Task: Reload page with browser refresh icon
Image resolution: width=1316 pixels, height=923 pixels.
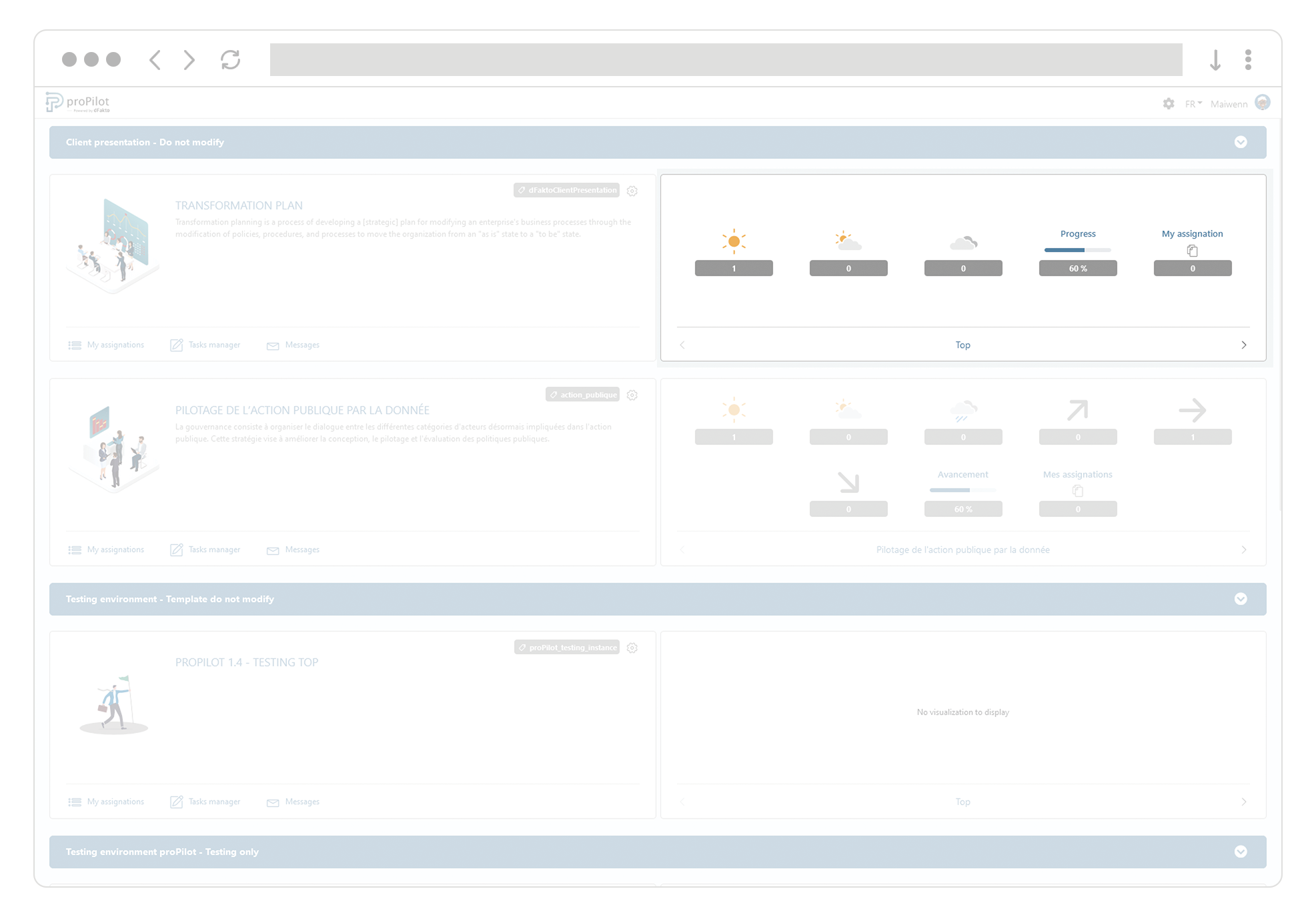Action: click(x=230, y=60)
